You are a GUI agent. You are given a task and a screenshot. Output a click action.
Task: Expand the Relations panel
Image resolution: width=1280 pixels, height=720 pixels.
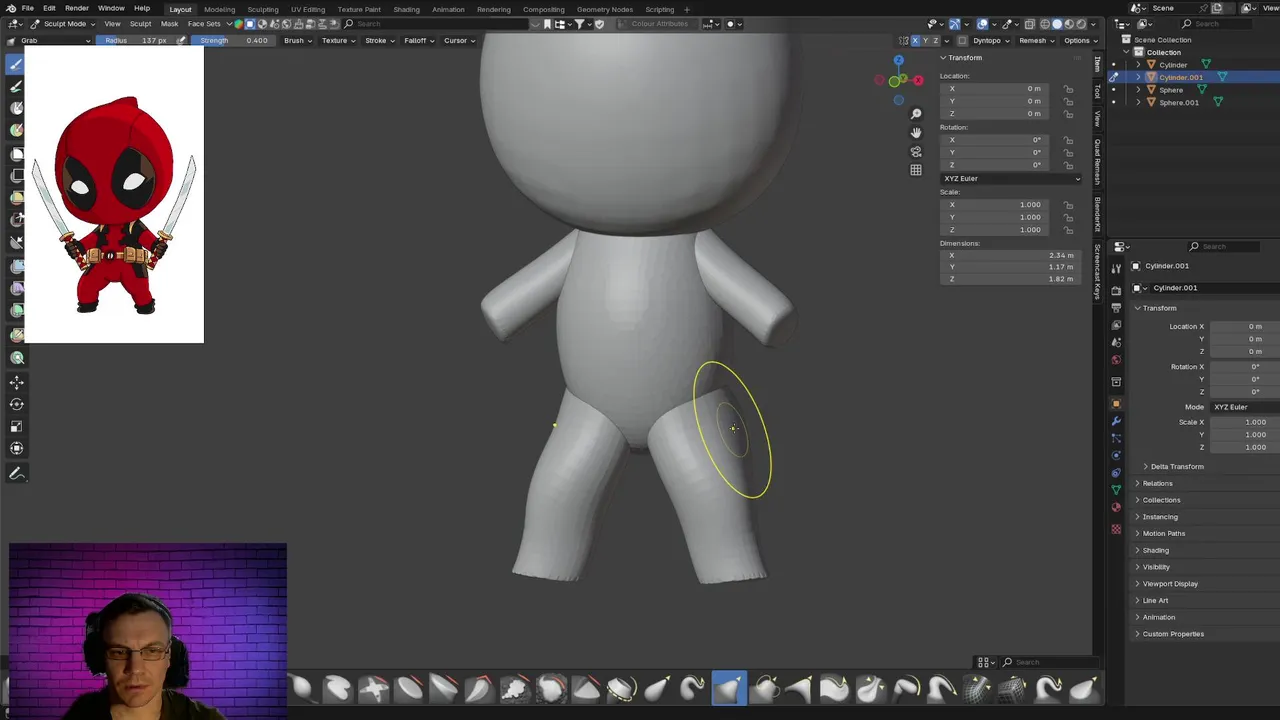pos(1157,483)
